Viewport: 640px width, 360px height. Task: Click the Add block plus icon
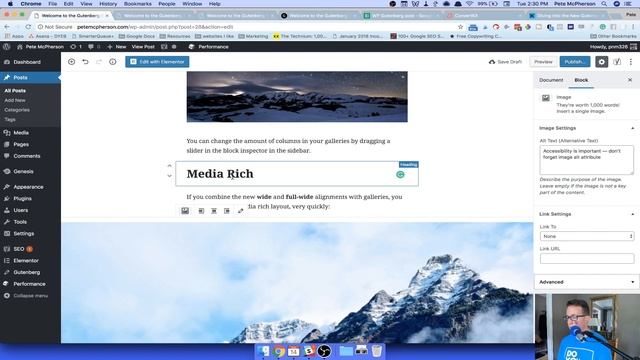coord(71,62)
